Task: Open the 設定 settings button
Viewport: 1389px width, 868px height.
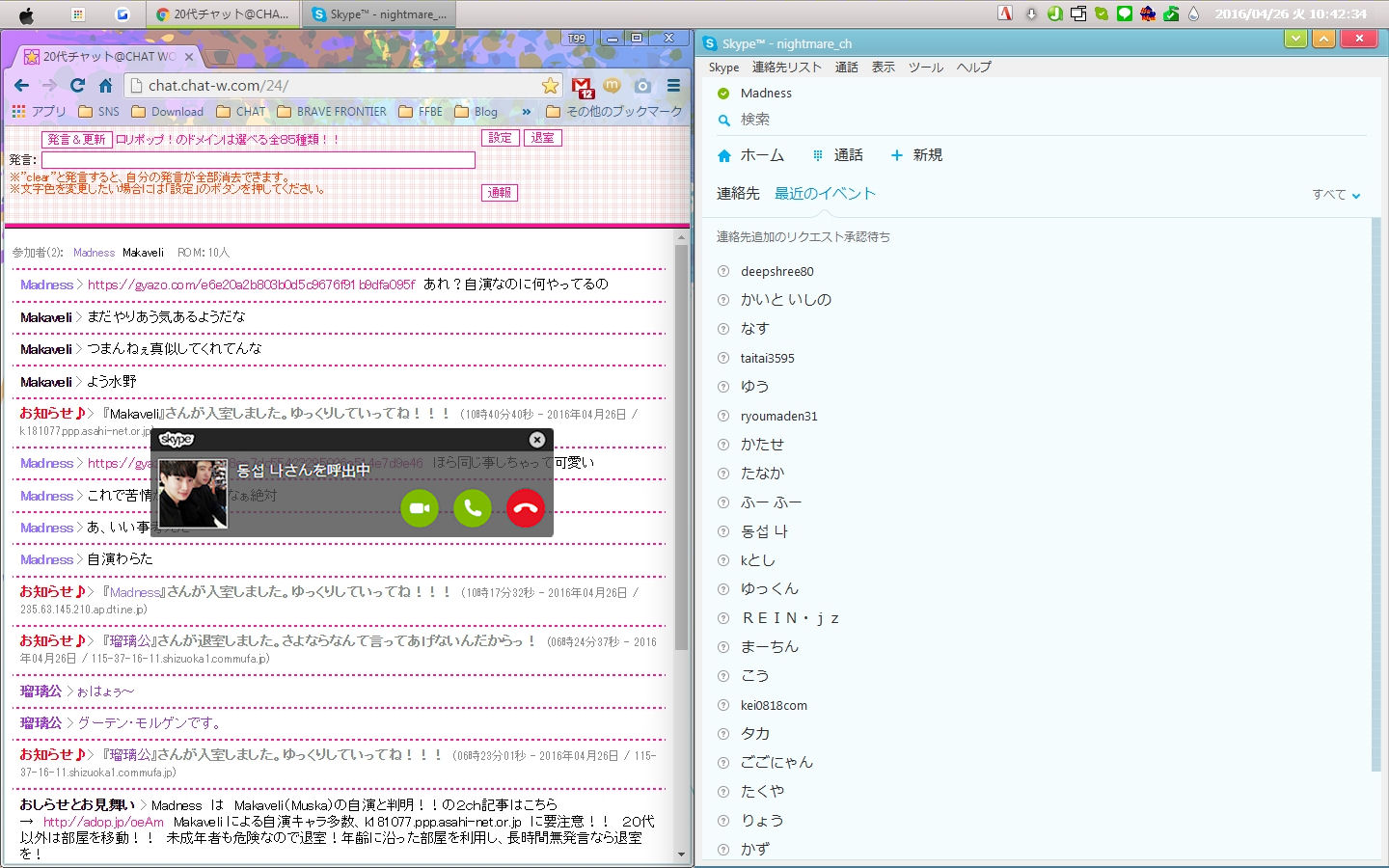Action: click(x=500, y=138)
